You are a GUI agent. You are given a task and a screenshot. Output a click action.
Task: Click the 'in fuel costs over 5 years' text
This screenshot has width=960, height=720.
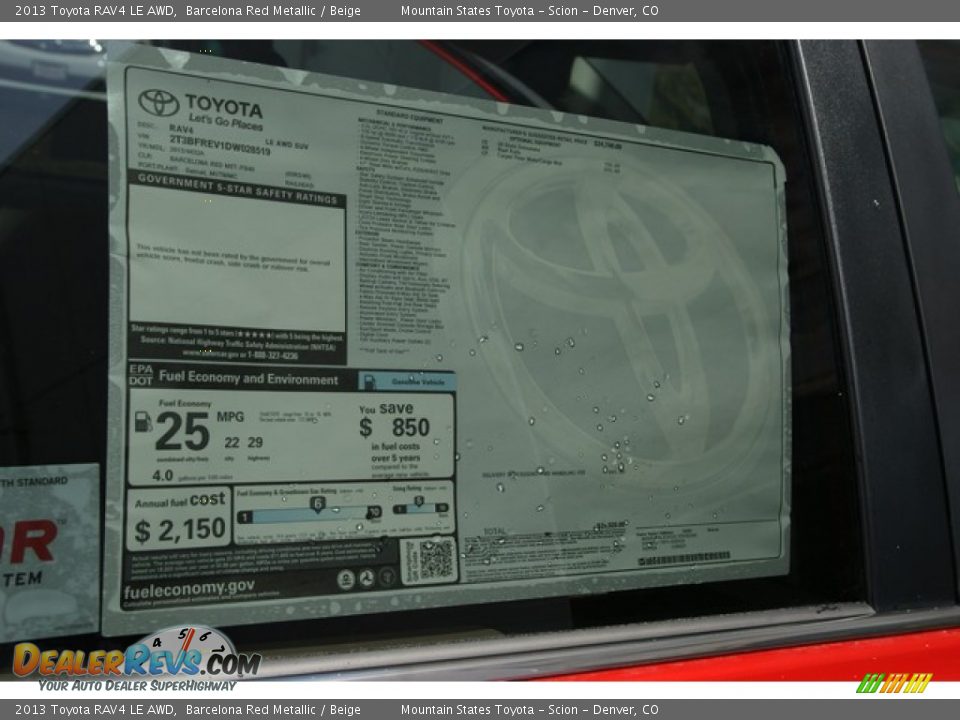tap(396, 452)
